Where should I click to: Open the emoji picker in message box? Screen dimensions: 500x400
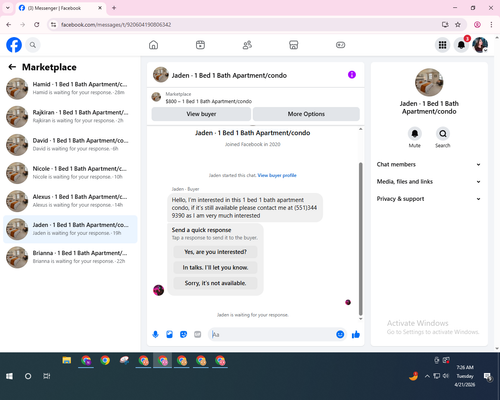(x=340, y=334)
